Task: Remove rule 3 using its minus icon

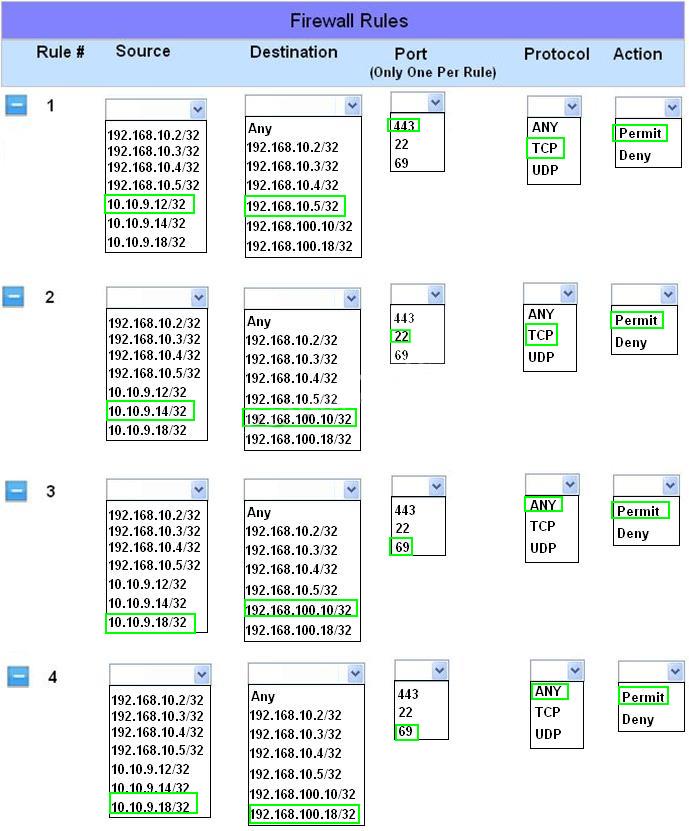Action: 16,490
